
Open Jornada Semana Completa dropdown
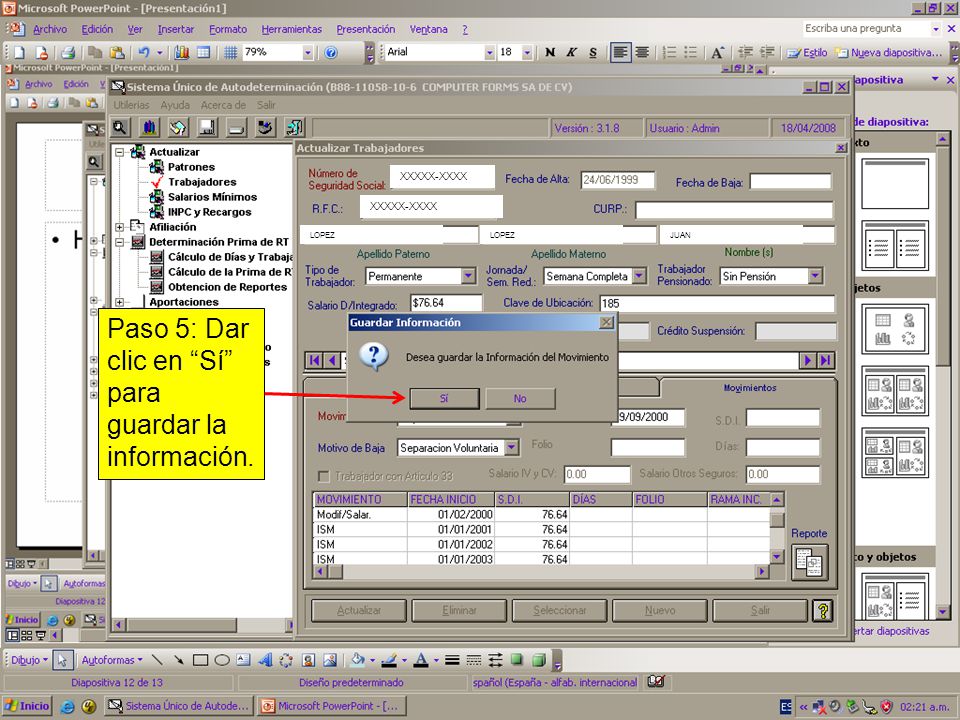(x=639, y=276)
